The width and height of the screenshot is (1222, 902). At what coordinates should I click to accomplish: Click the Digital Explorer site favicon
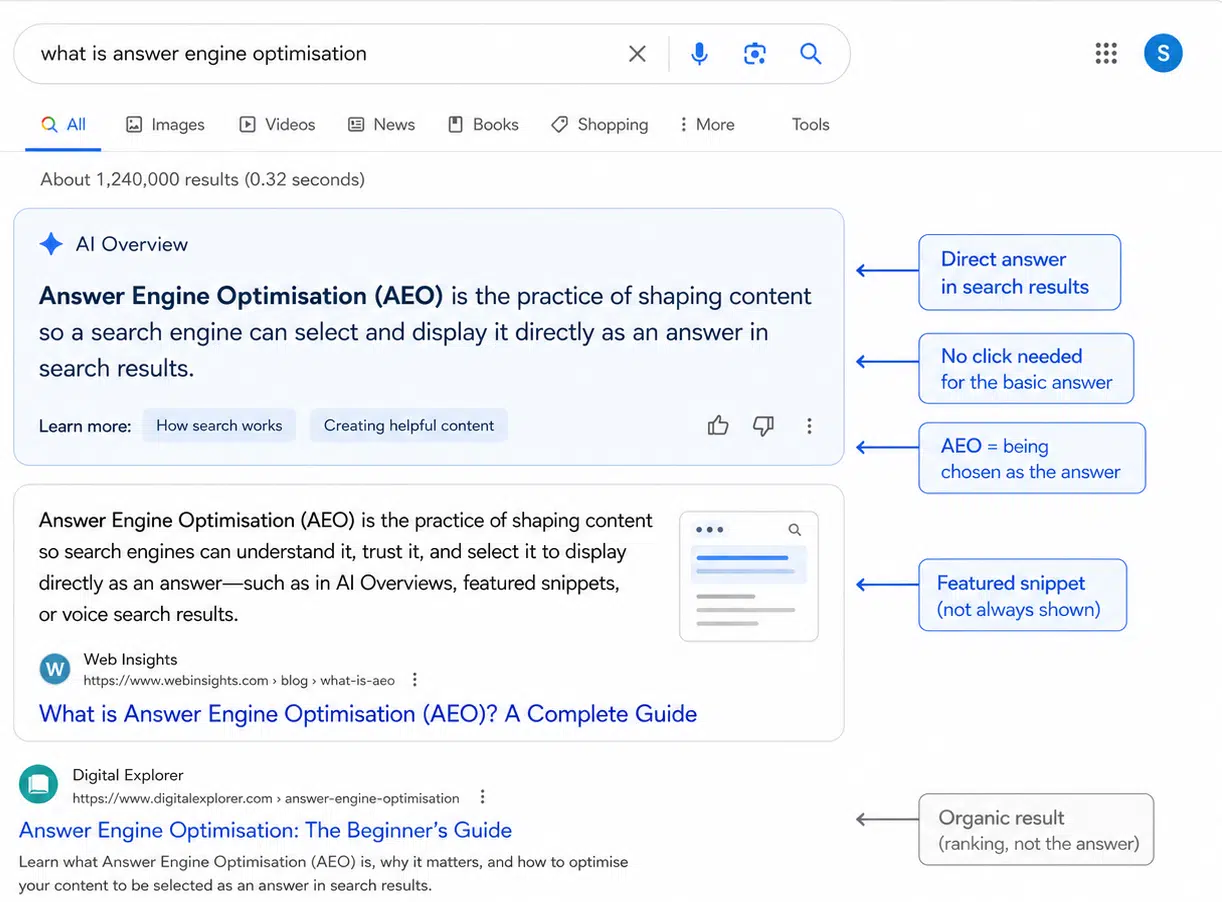coord(39,785)
